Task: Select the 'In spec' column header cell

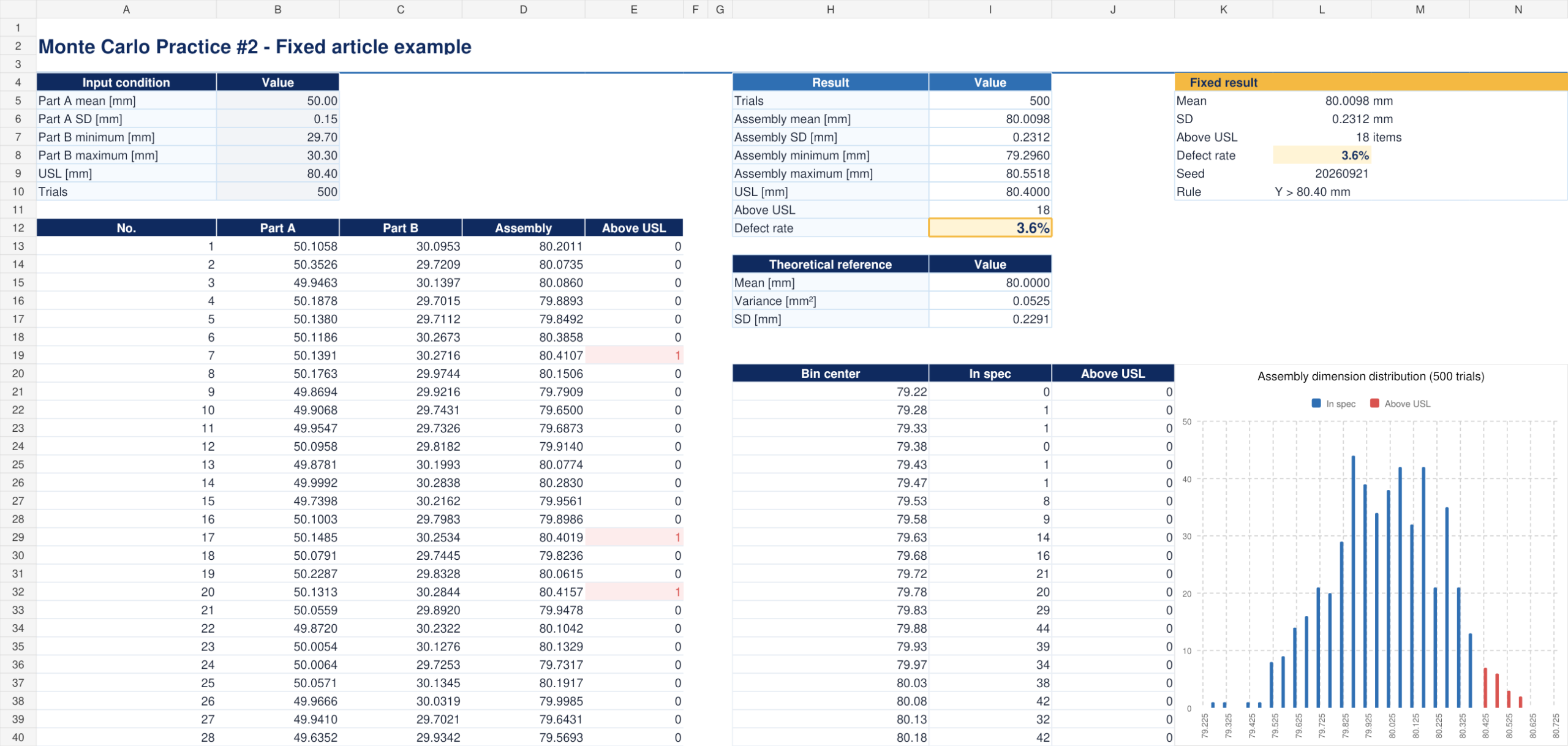Action: [990, 374]
